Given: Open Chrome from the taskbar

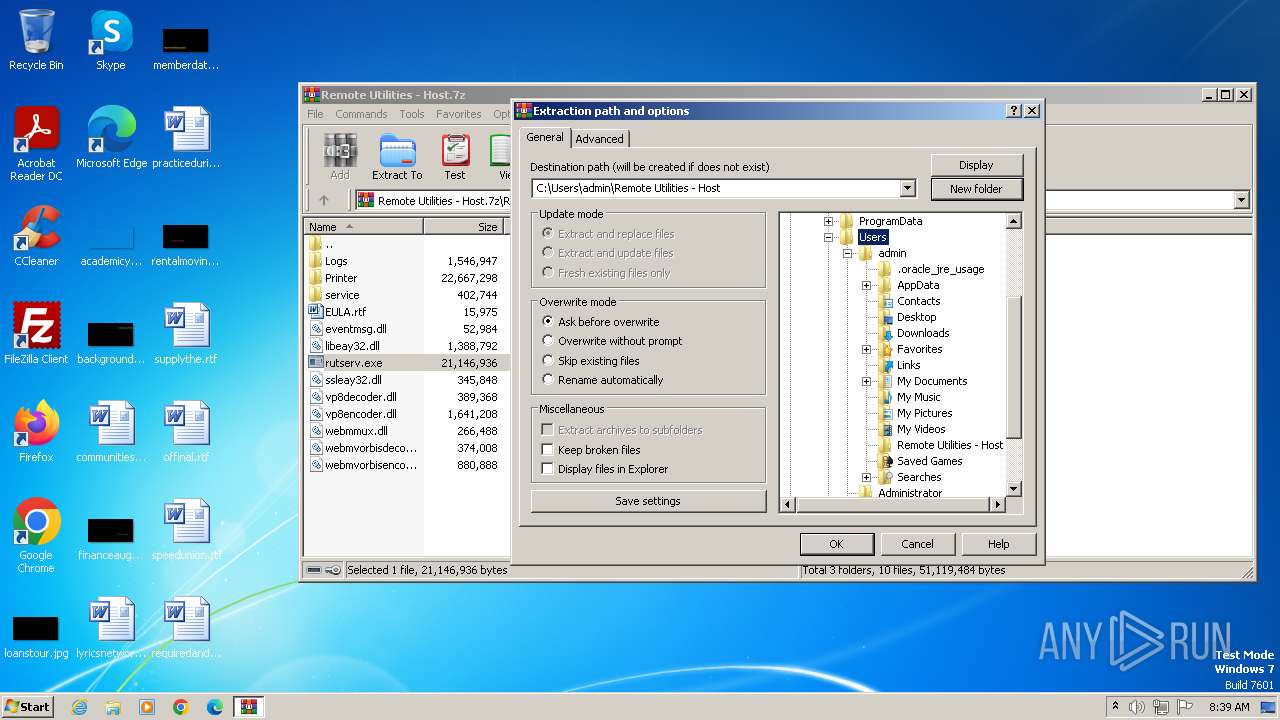Looking at the screenshot, I should click(181, 707).
